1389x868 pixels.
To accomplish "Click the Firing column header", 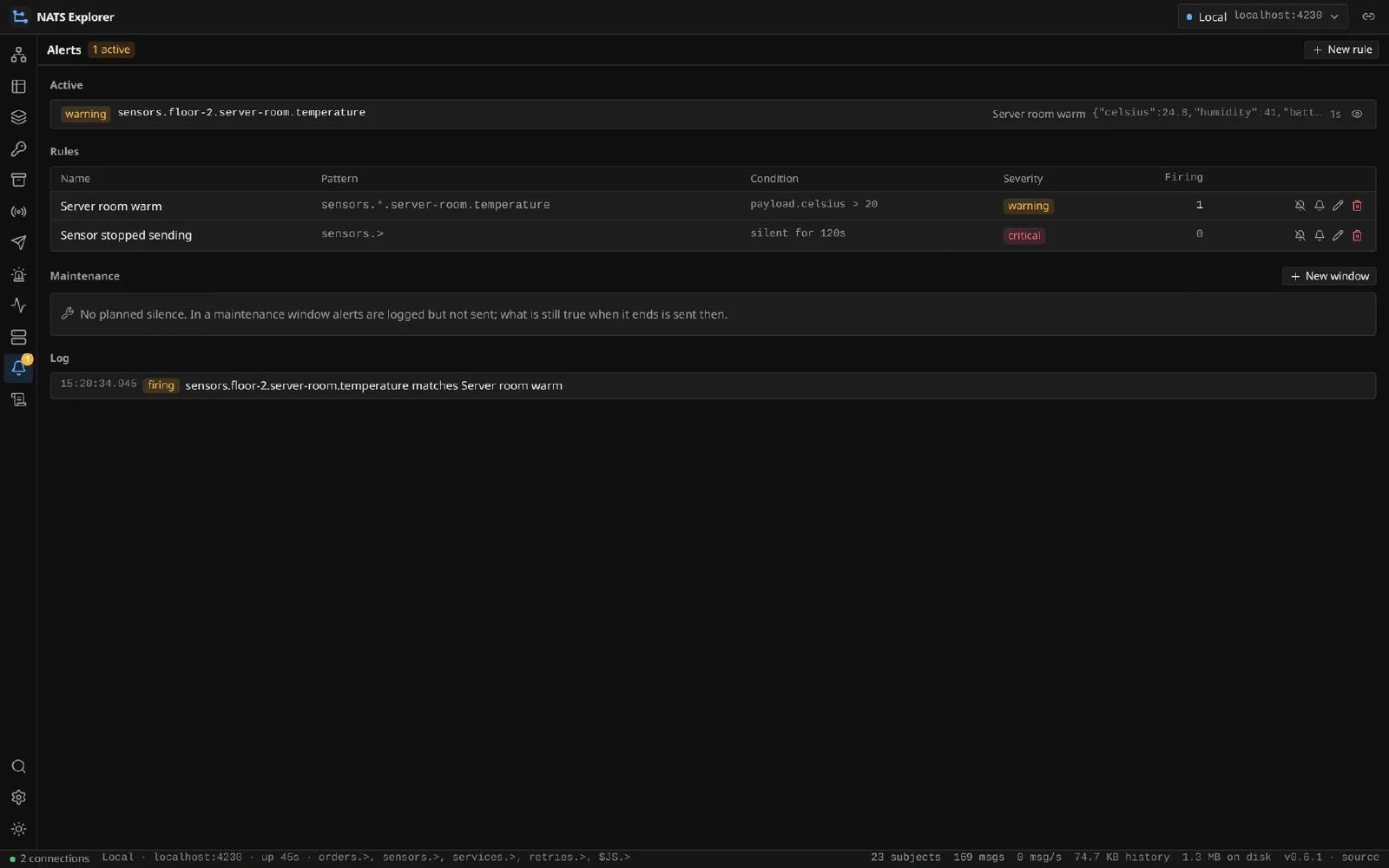I will point(1183,177).
